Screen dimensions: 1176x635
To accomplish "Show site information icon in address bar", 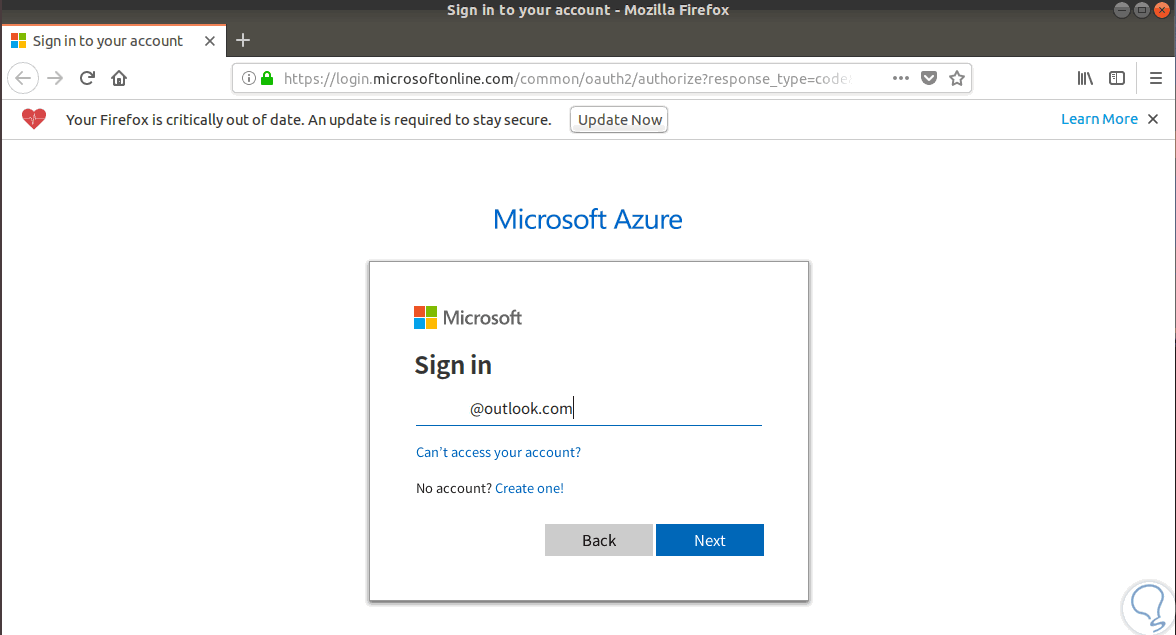I will pos(249,78).
